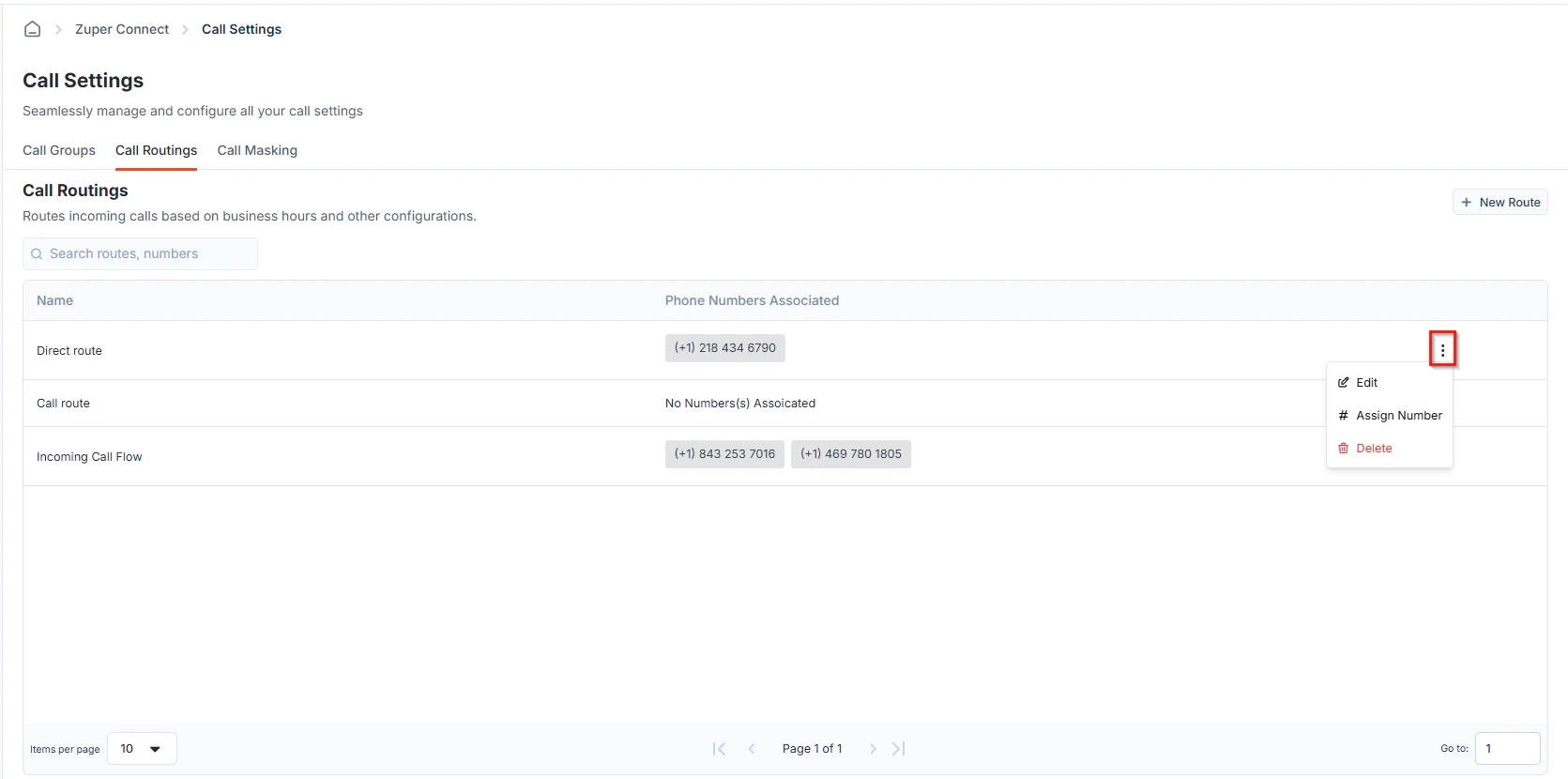Click phone number (+1) 843 253 7016
This screenshot has height=779, width=1568.
click(724, 454)
